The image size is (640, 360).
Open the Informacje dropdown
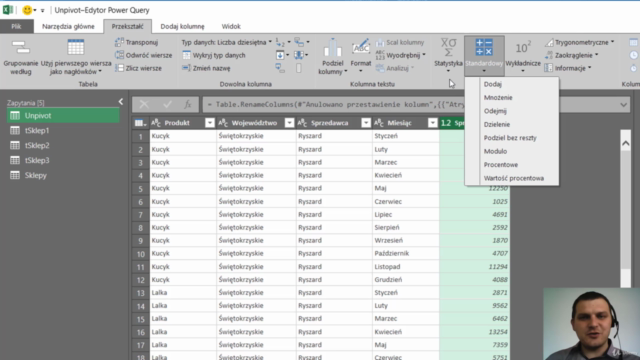pos(568,68)
